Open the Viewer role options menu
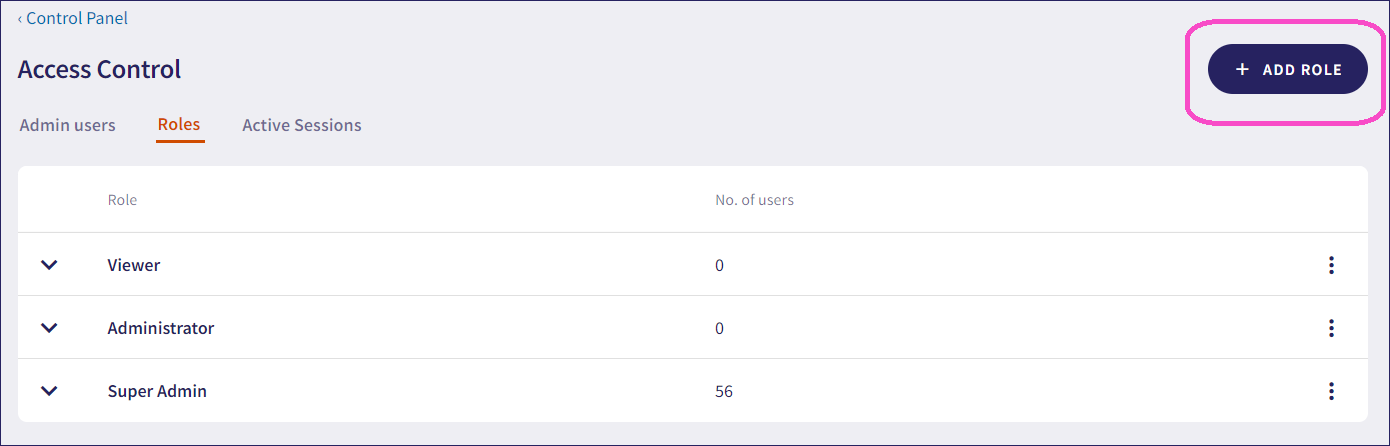The height and width of the screenshot is (446, 1390). point(1331,265)
